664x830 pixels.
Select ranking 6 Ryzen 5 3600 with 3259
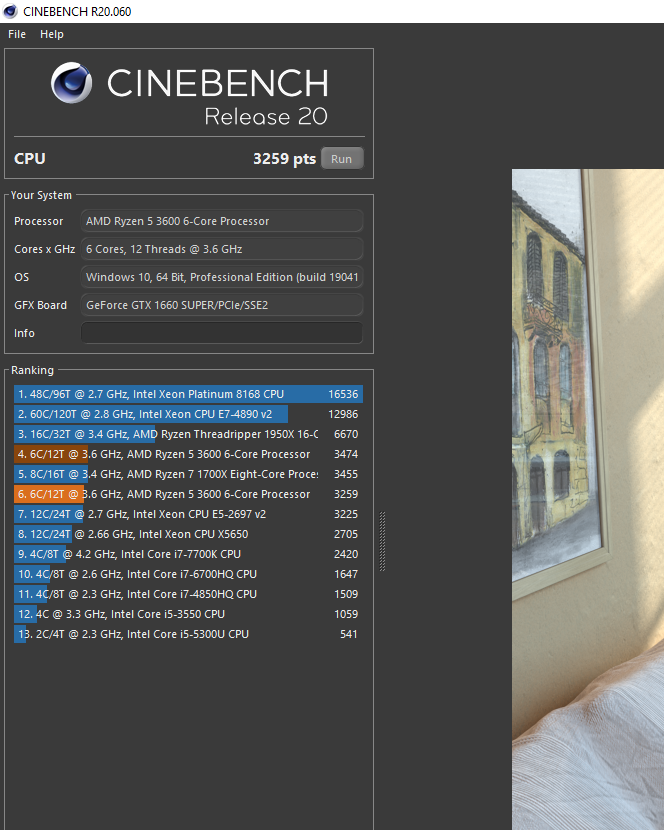click(x=188, y=494)
